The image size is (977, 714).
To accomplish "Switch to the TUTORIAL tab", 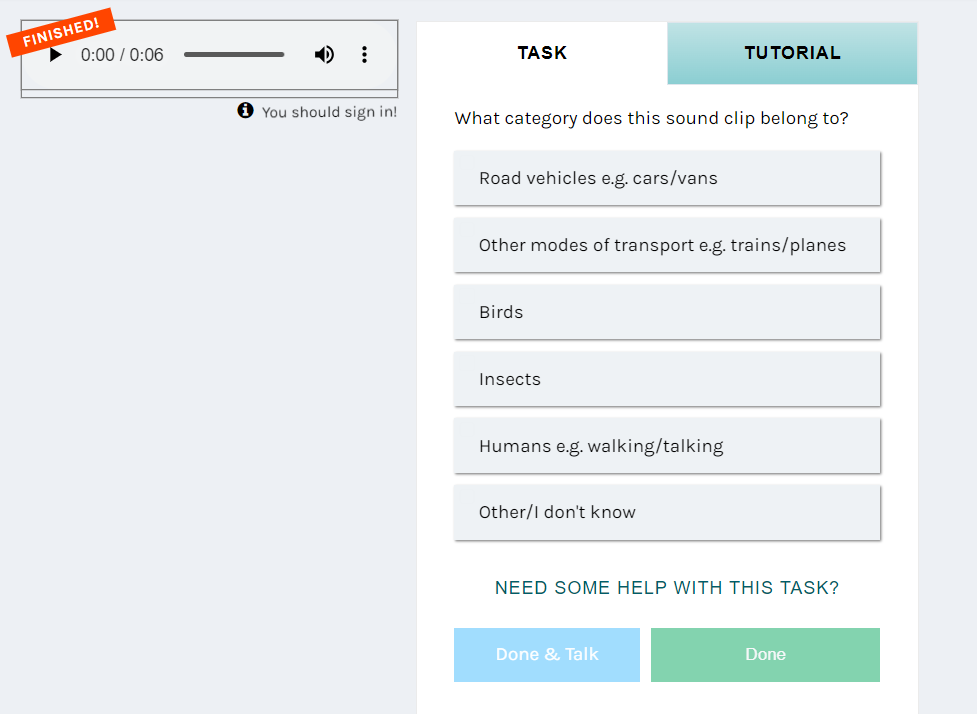I will coord(792,53).
